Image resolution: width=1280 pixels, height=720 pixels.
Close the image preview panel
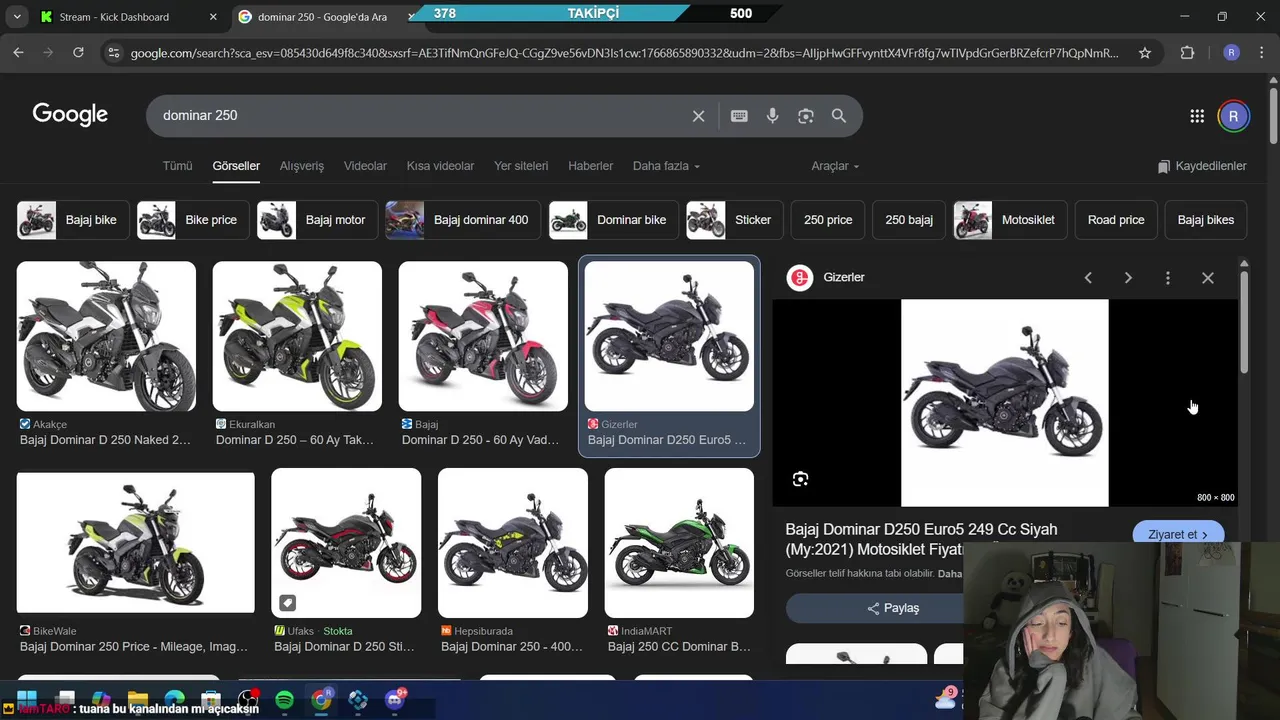pos(1207,278)
